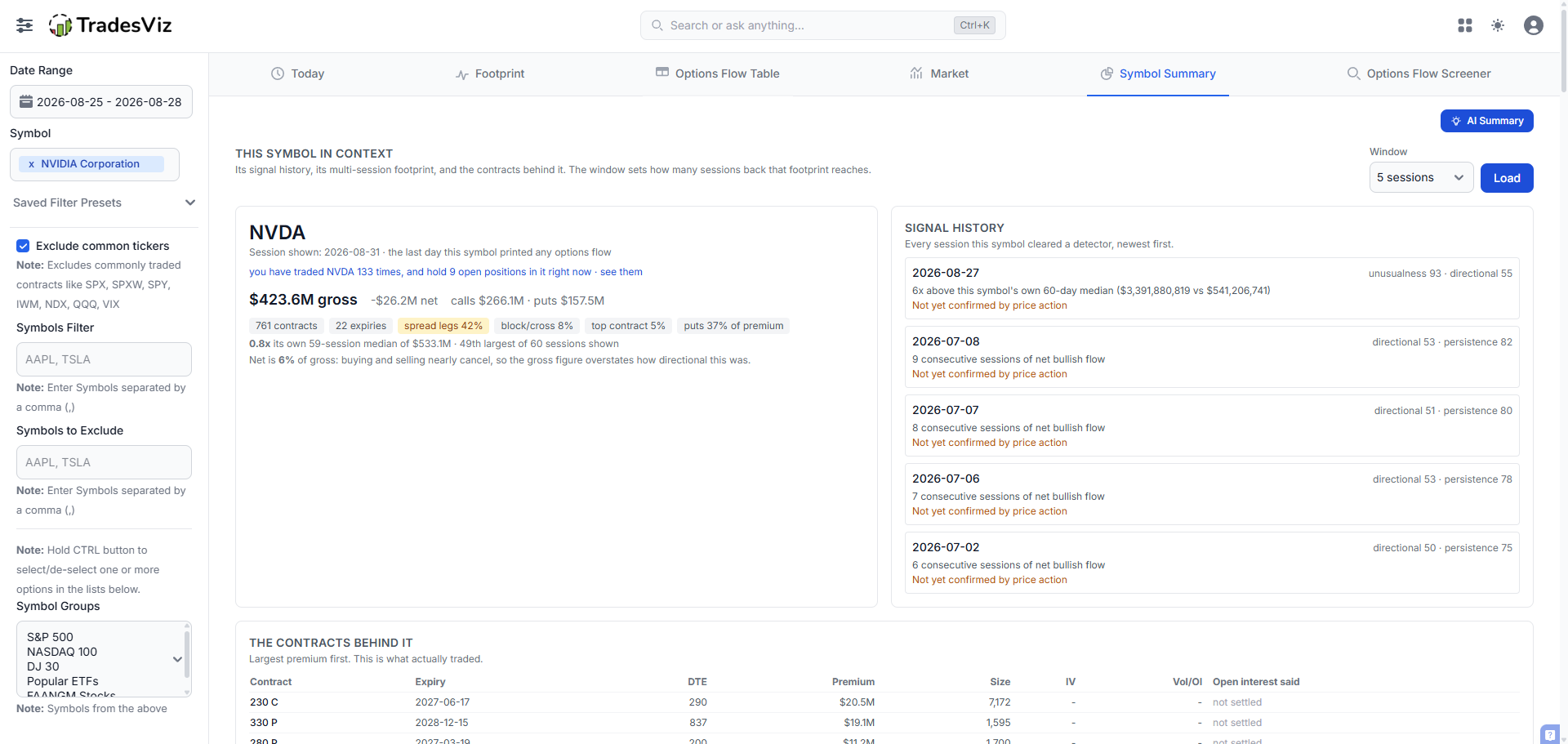Open the 2026-07-07 signal history entry

[1212, 425]
